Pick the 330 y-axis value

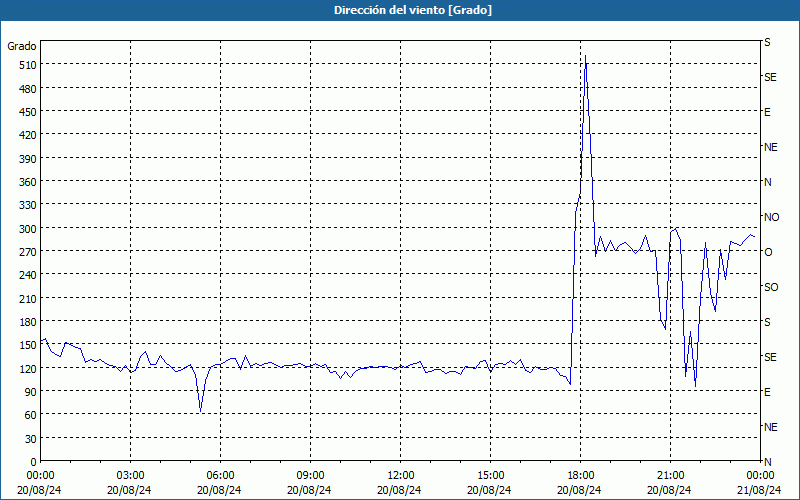tap(27, 205)
